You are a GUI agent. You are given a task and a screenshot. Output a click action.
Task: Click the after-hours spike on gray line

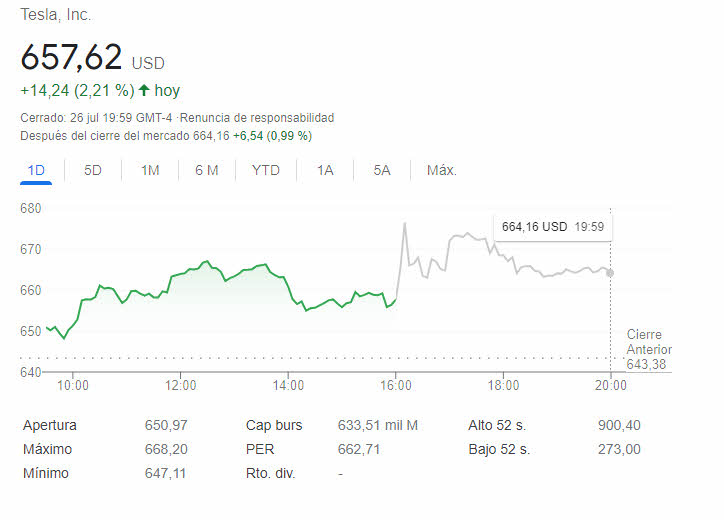tap(405, 224)
